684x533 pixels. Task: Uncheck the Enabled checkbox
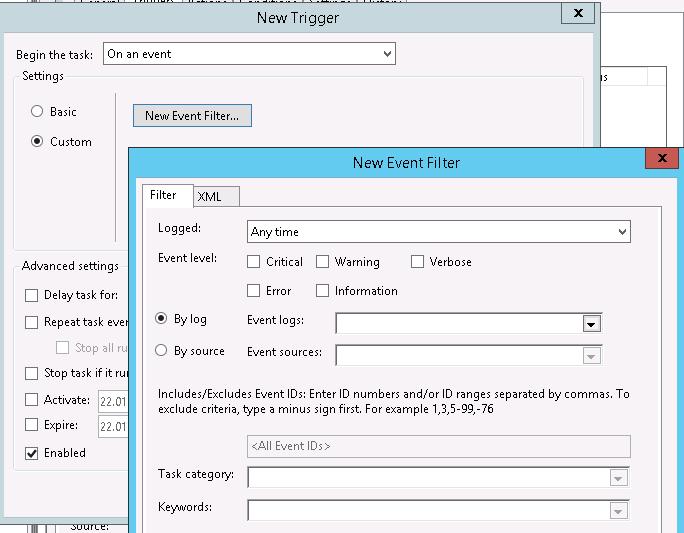[31, 453]
